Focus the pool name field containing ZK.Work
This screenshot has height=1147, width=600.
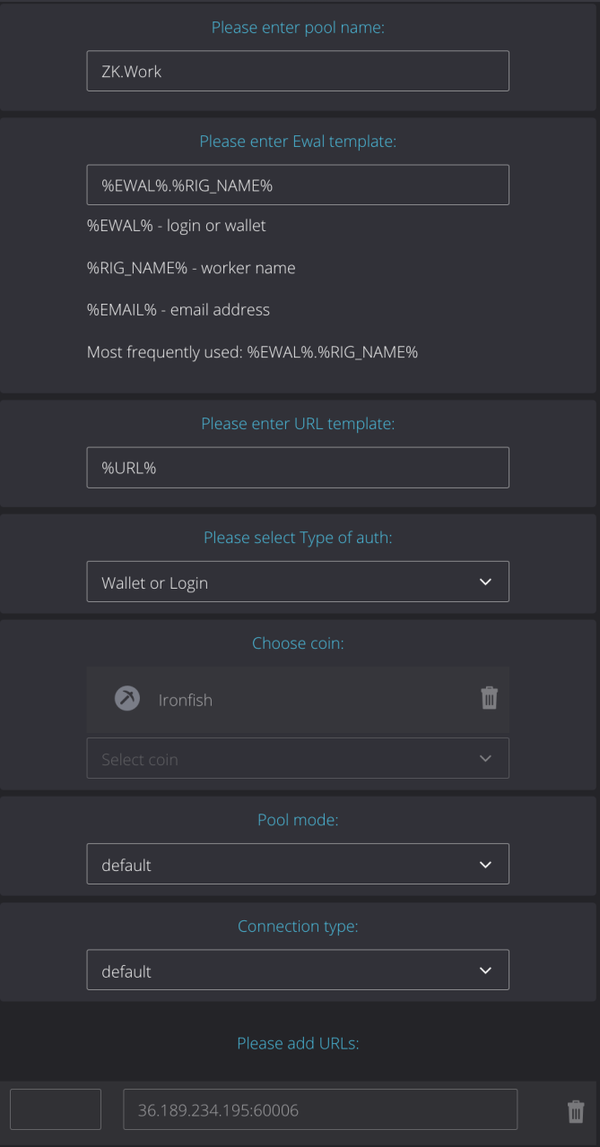297,72
